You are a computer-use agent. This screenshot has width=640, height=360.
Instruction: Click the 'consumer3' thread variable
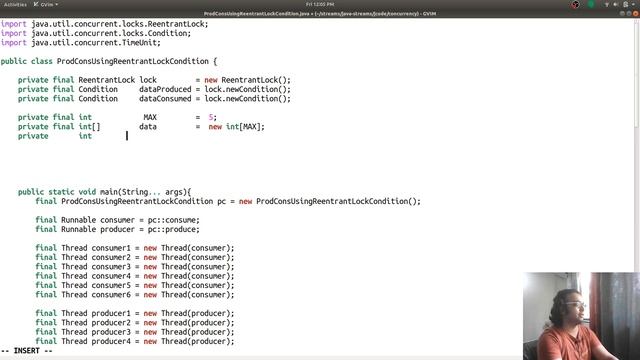(x=111, y=267)
